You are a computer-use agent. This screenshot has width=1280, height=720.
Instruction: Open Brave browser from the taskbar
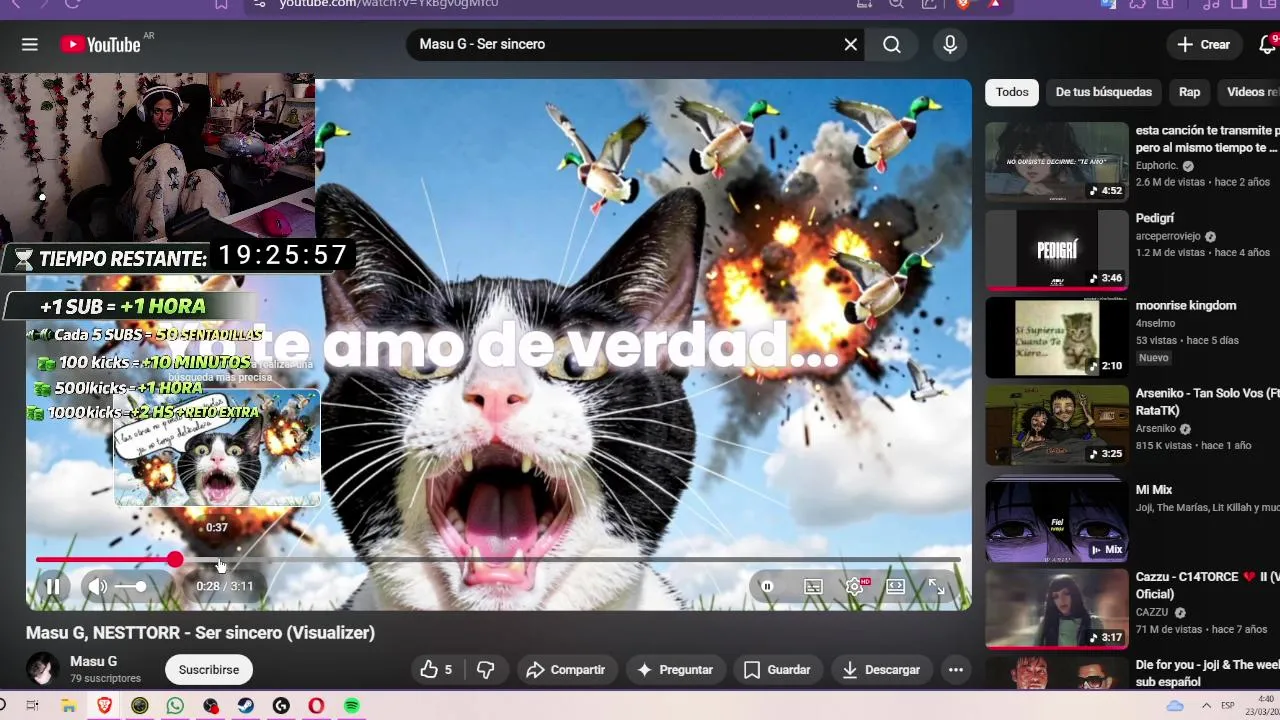click(x=104, y=706)
